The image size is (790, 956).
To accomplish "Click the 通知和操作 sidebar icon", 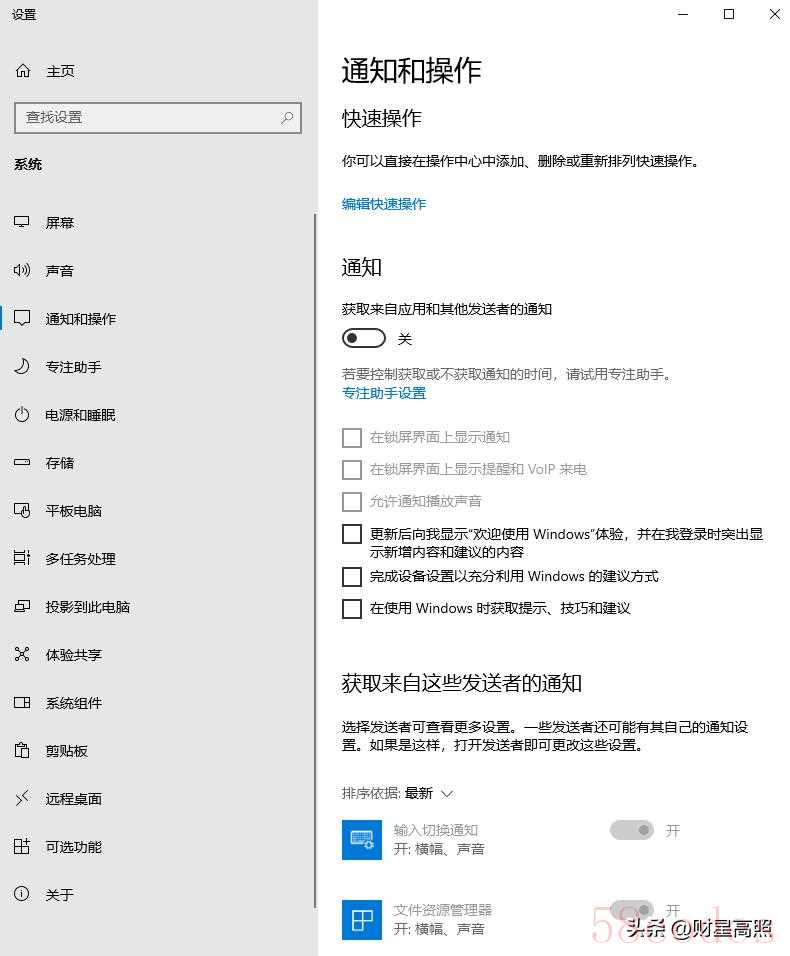I will pyautogui.click(x=22, y=318).
